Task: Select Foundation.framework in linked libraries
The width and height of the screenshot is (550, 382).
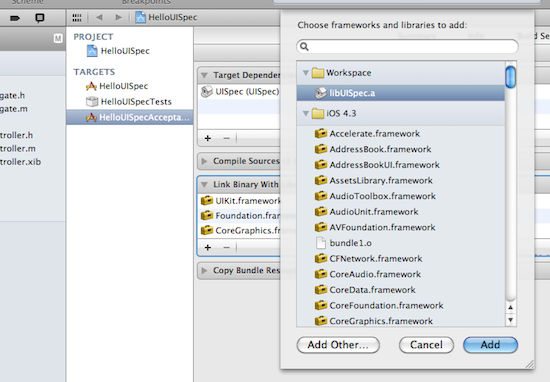Action: point(239,215)
